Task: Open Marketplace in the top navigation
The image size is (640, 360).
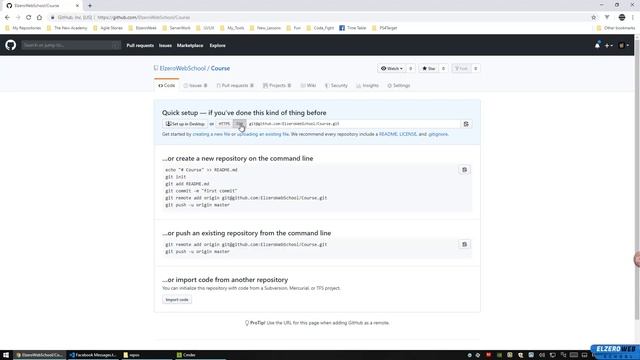Action: [190, 45]
